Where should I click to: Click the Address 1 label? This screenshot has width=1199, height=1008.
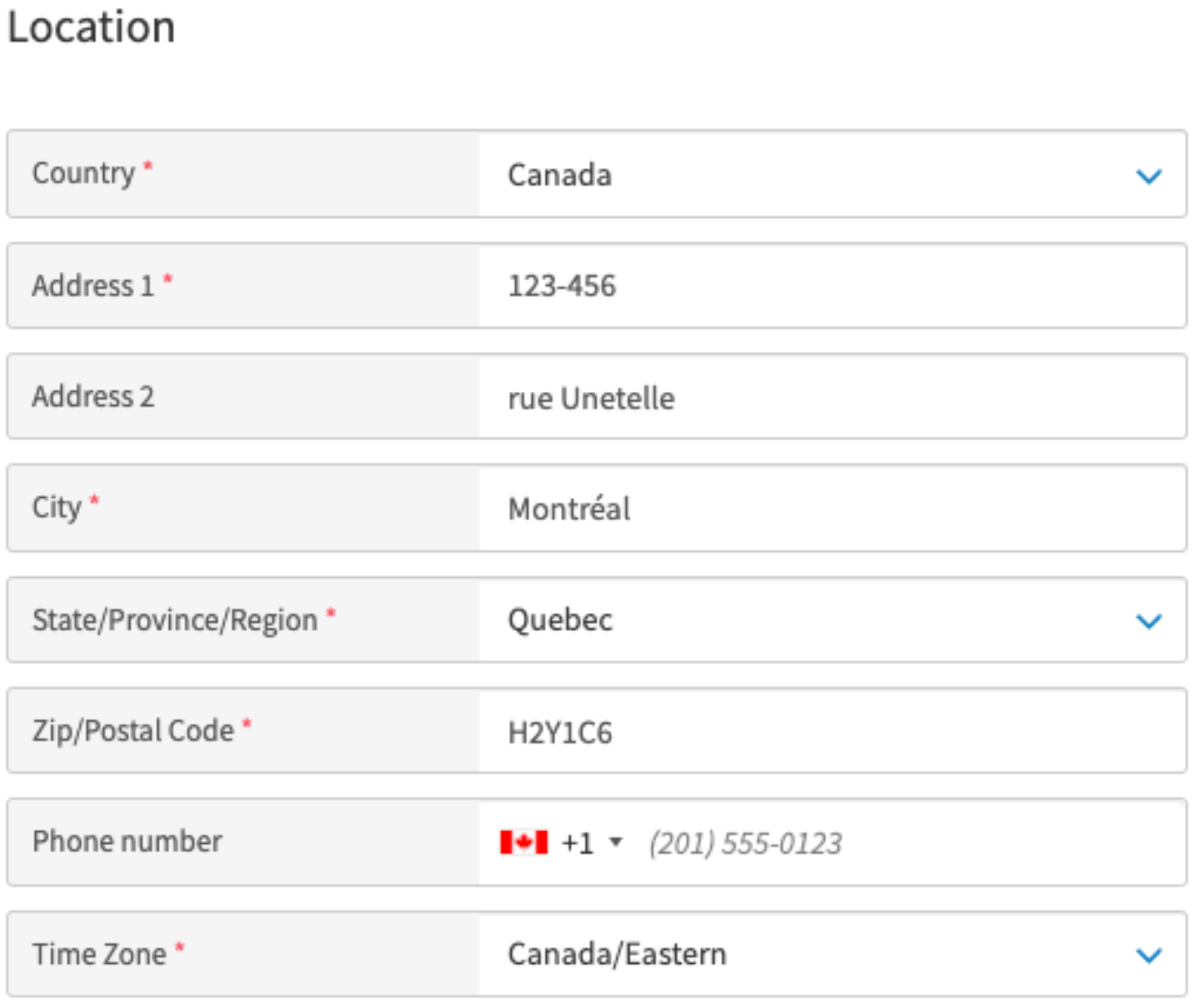click(x=93, y=286)
